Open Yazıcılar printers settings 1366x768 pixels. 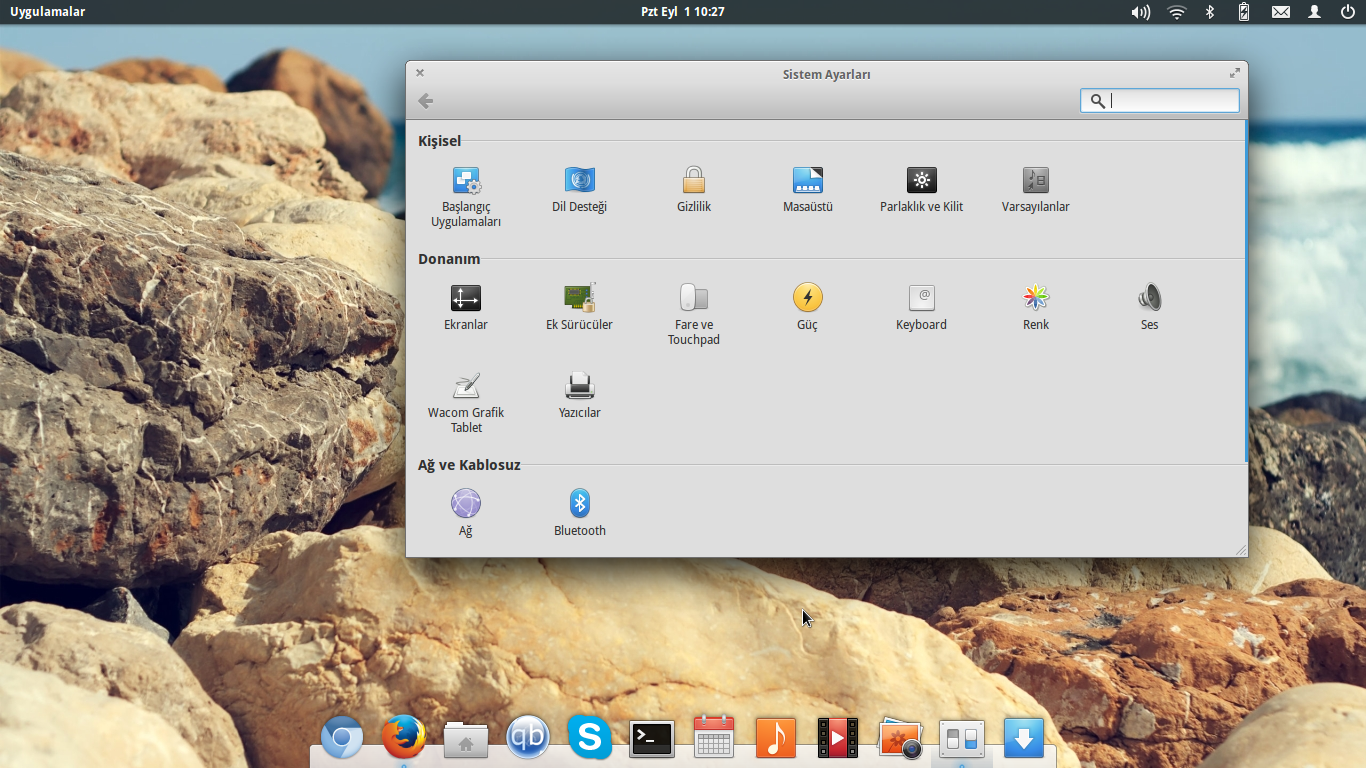pos(580,396)
